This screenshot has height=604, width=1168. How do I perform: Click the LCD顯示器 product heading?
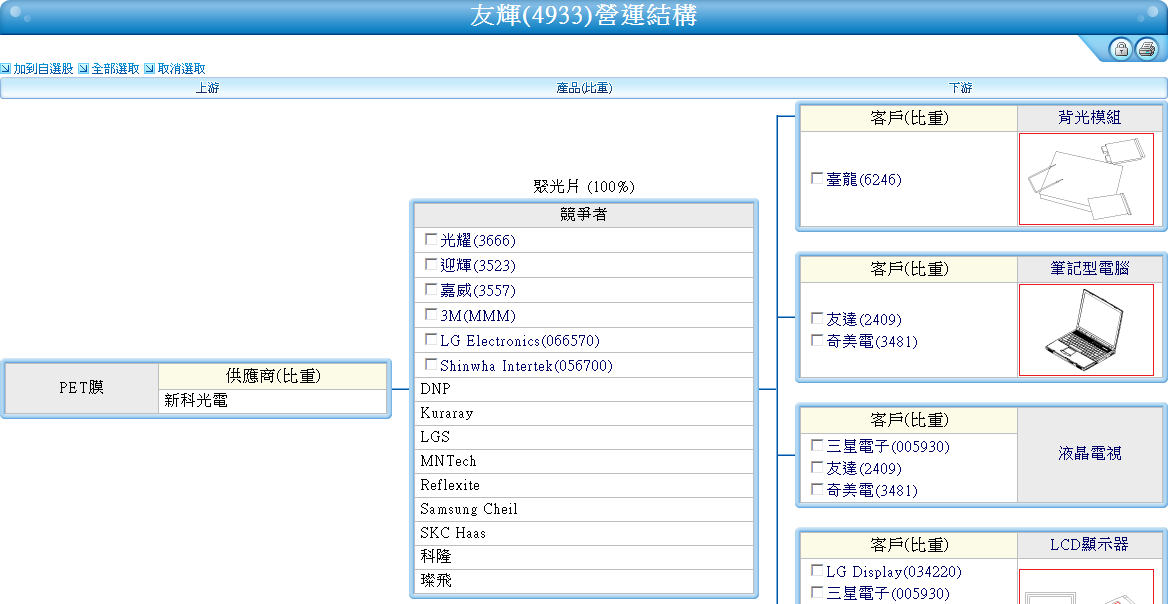click(1089, 544)
